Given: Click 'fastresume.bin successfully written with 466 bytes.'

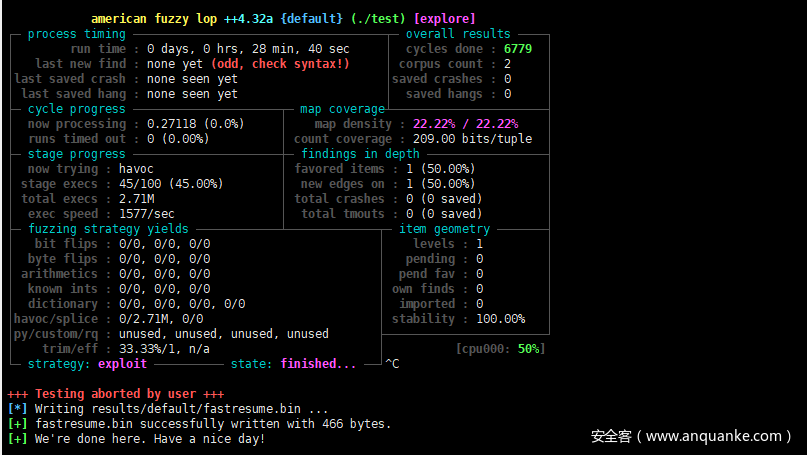Looking at the screenshot, I should click(x=213, y=424).
